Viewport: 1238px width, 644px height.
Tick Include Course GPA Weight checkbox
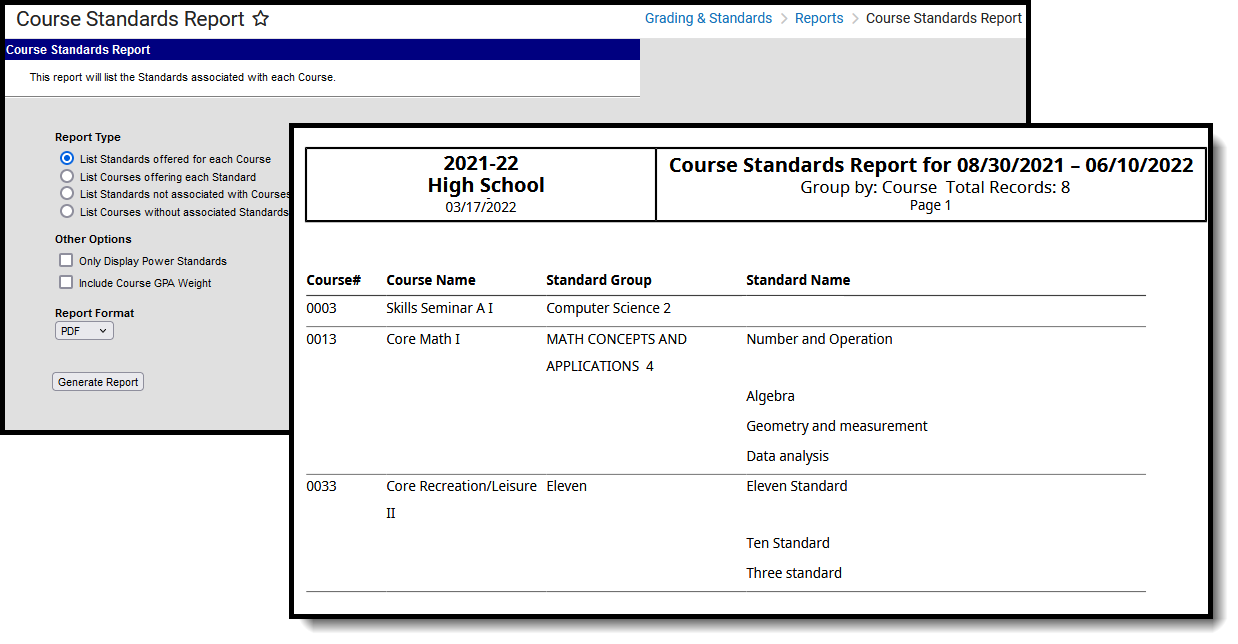tap(66, 282)
